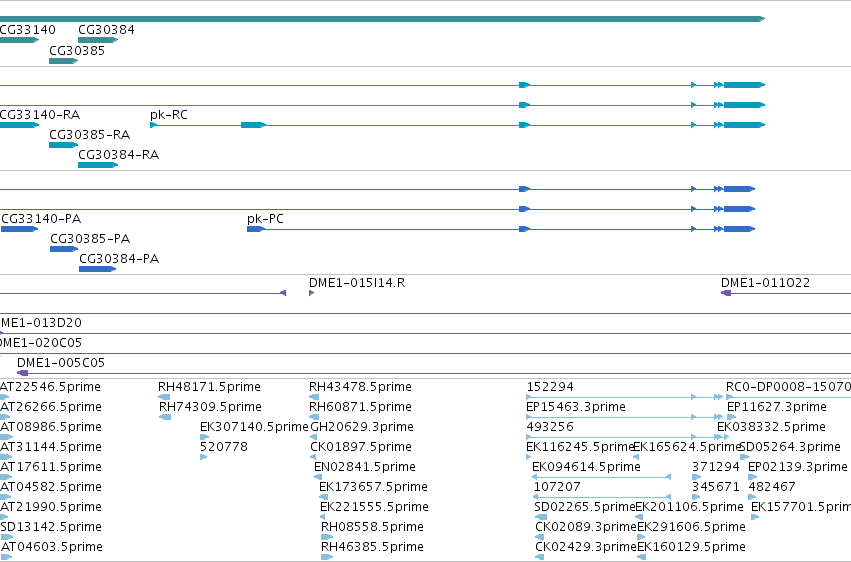Screen dimensions: 851x562
Task: Click the SD13142.5prime EST label
Action: point(51,527)
